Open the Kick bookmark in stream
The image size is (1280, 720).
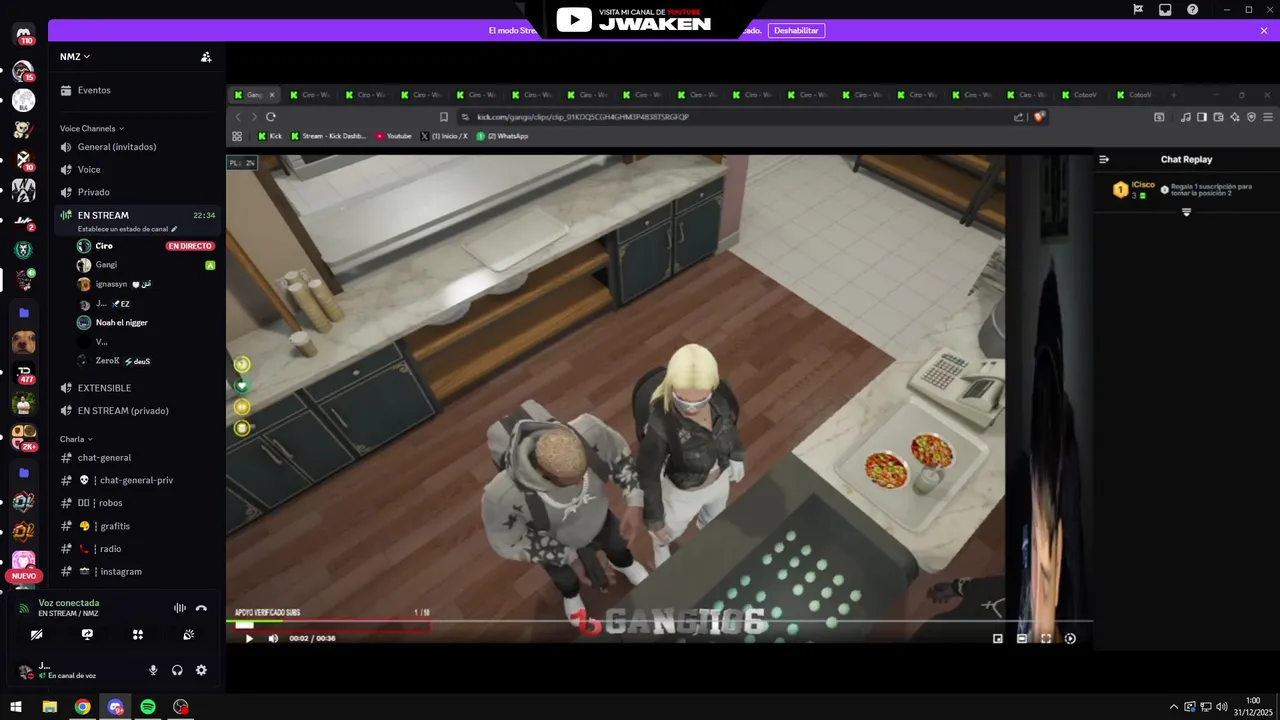click(x=270, y=136)
